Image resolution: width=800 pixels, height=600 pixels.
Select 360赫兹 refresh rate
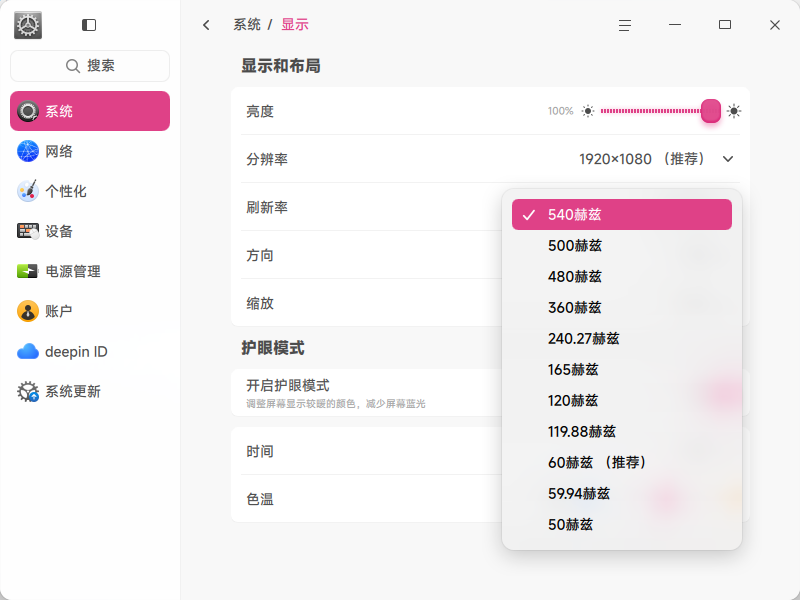[621, 308]
